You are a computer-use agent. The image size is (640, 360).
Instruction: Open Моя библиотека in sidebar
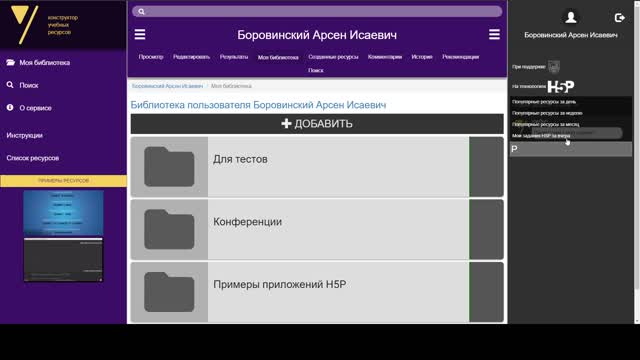pyautogui.click(x=44, y=62)
